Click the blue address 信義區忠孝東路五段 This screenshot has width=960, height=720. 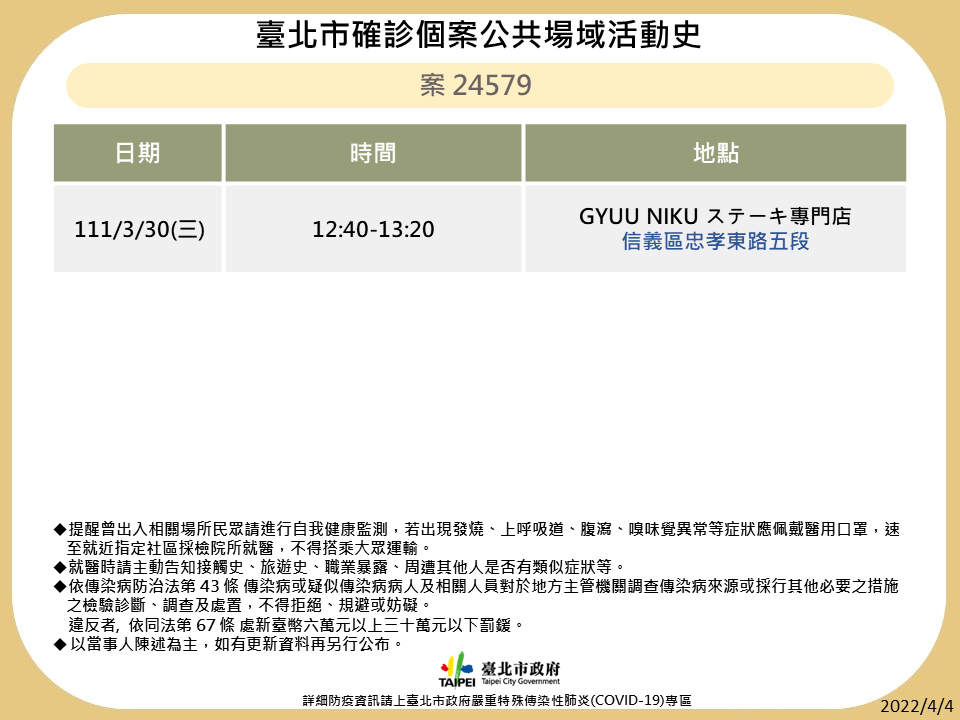point(716,241)
